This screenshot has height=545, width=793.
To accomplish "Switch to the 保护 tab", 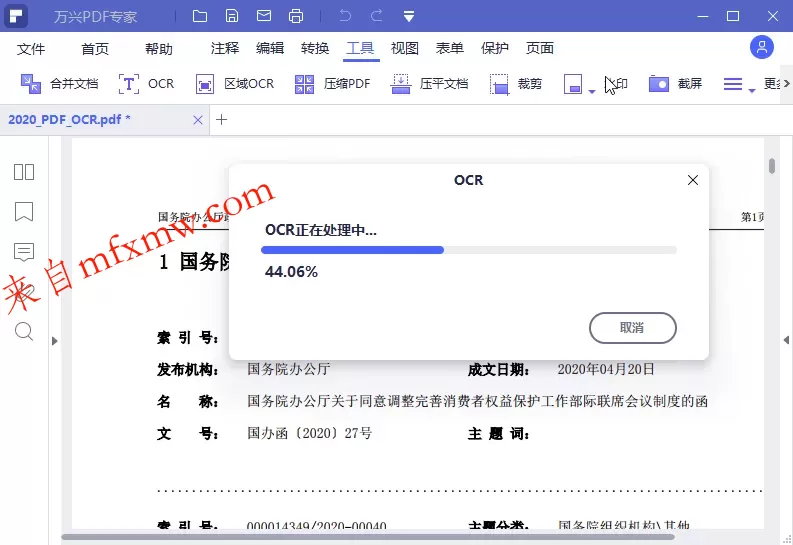I will click(x=495, y=48).
